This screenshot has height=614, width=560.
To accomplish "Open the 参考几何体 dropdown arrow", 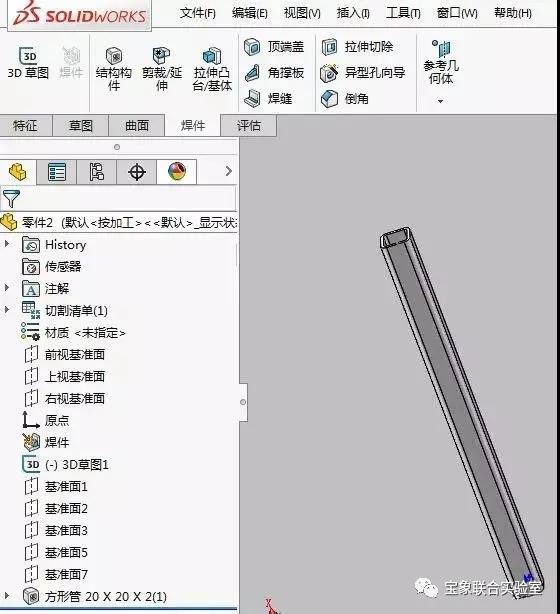I will 441,101.
